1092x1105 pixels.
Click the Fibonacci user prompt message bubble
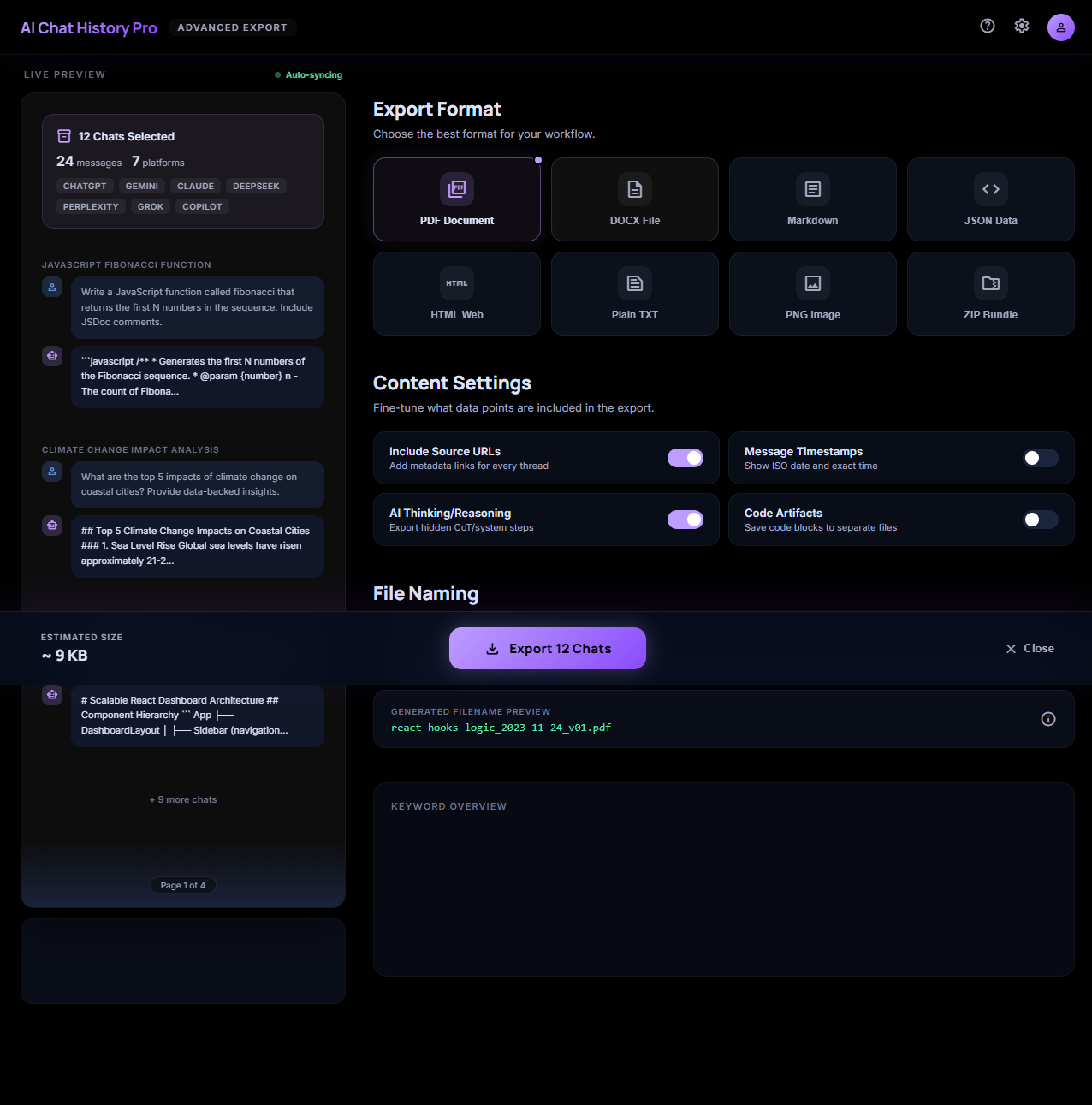198,307
